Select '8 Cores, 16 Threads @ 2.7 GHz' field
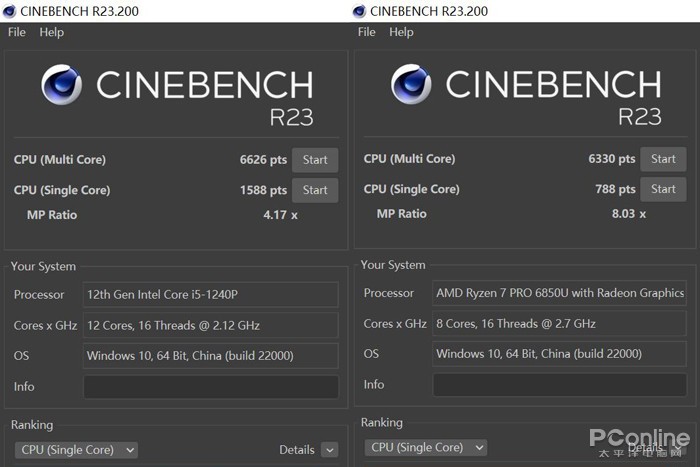The width and height of the screenshot is (700, 467). tap(559, 323)
